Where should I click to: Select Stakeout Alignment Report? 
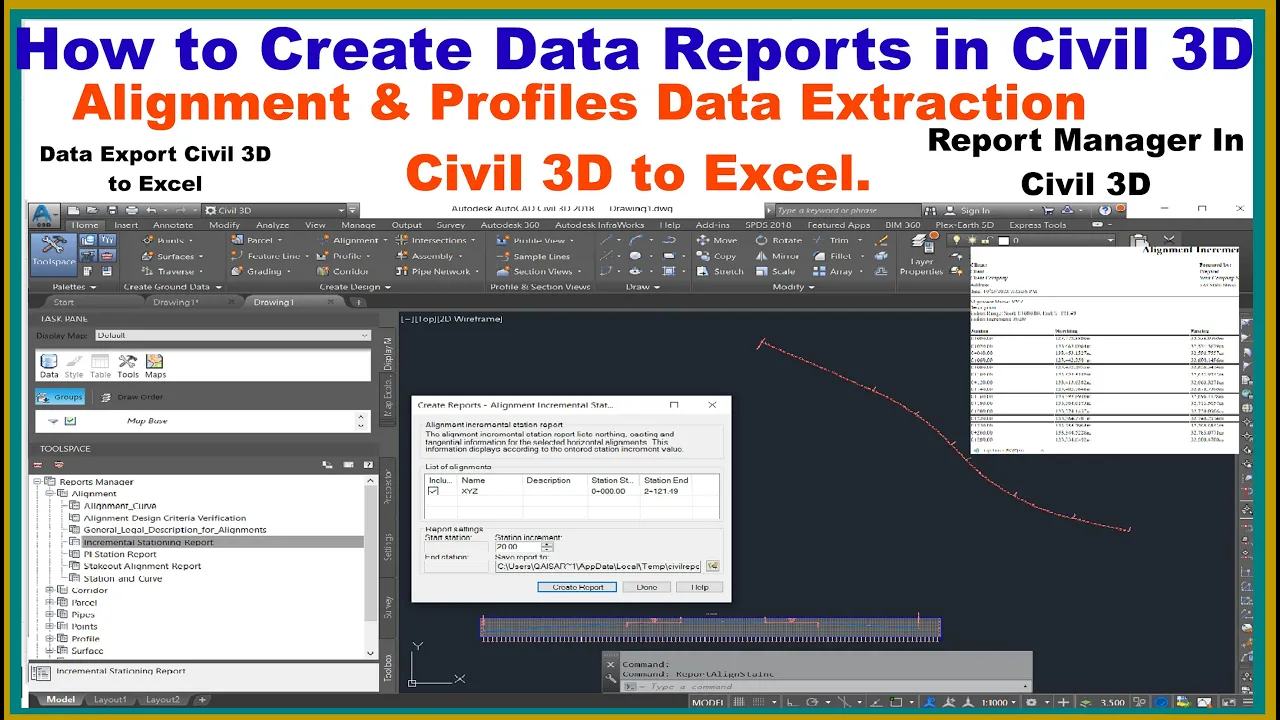[142, 566]
